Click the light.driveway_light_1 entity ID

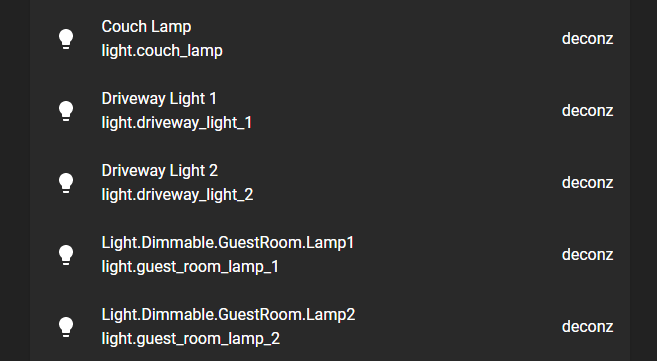[x=176, y=123]
